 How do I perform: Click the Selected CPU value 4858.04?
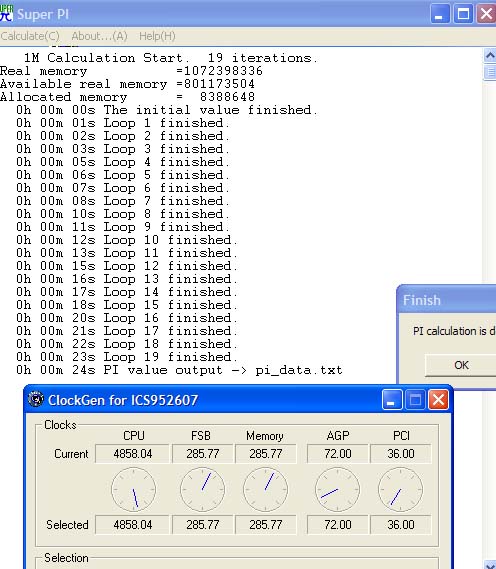tap(132, 525)
